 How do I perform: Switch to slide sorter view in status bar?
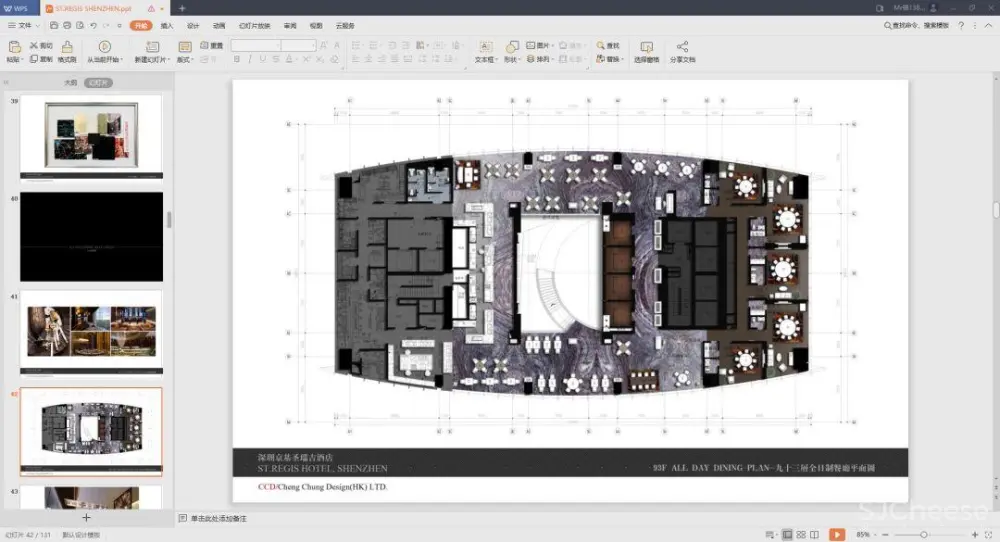[x=802, y=535]
